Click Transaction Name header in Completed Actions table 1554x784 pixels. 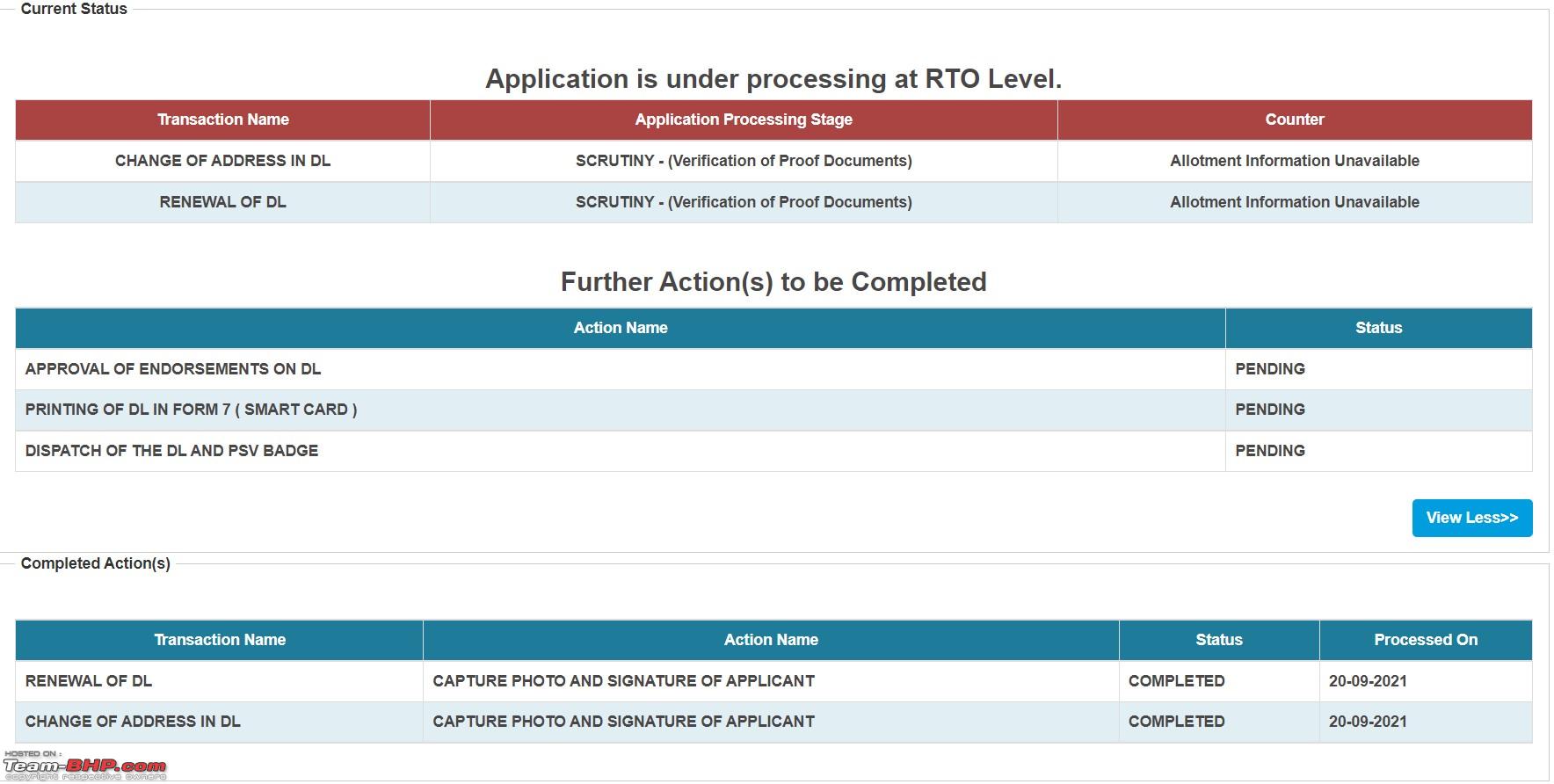point(220,640)
